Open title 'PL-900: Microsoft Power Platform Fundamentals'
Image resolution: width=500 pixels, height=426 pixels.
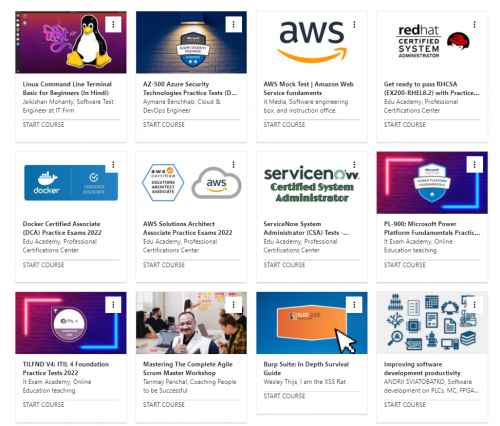point(432,228)
